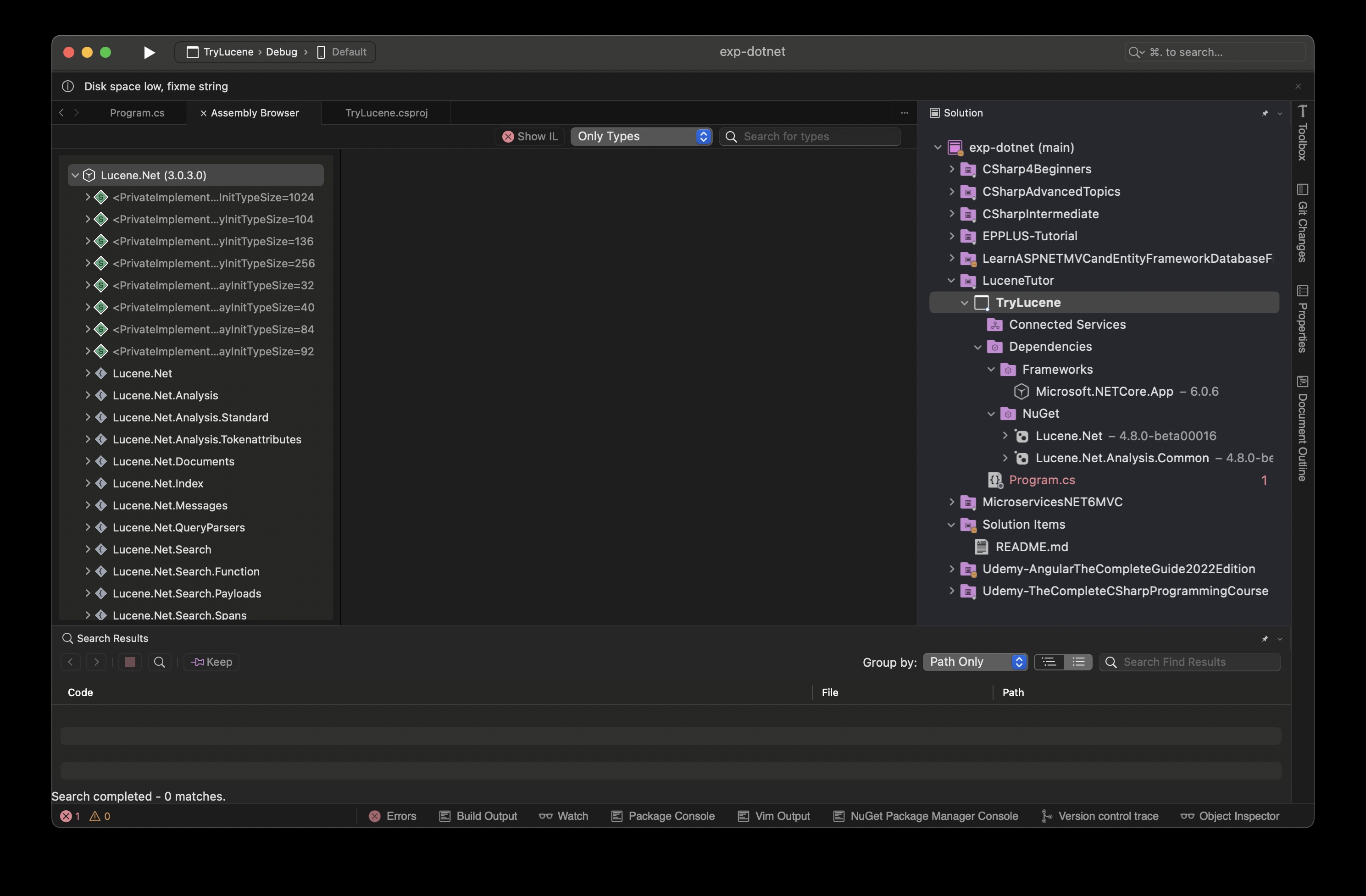Collapse the NuGet dependencies folder

coord(991,414)
